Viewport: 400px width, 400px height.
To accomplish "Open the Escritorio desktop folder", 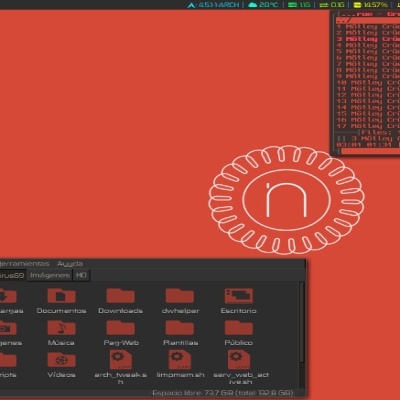I will click(239, 301).
